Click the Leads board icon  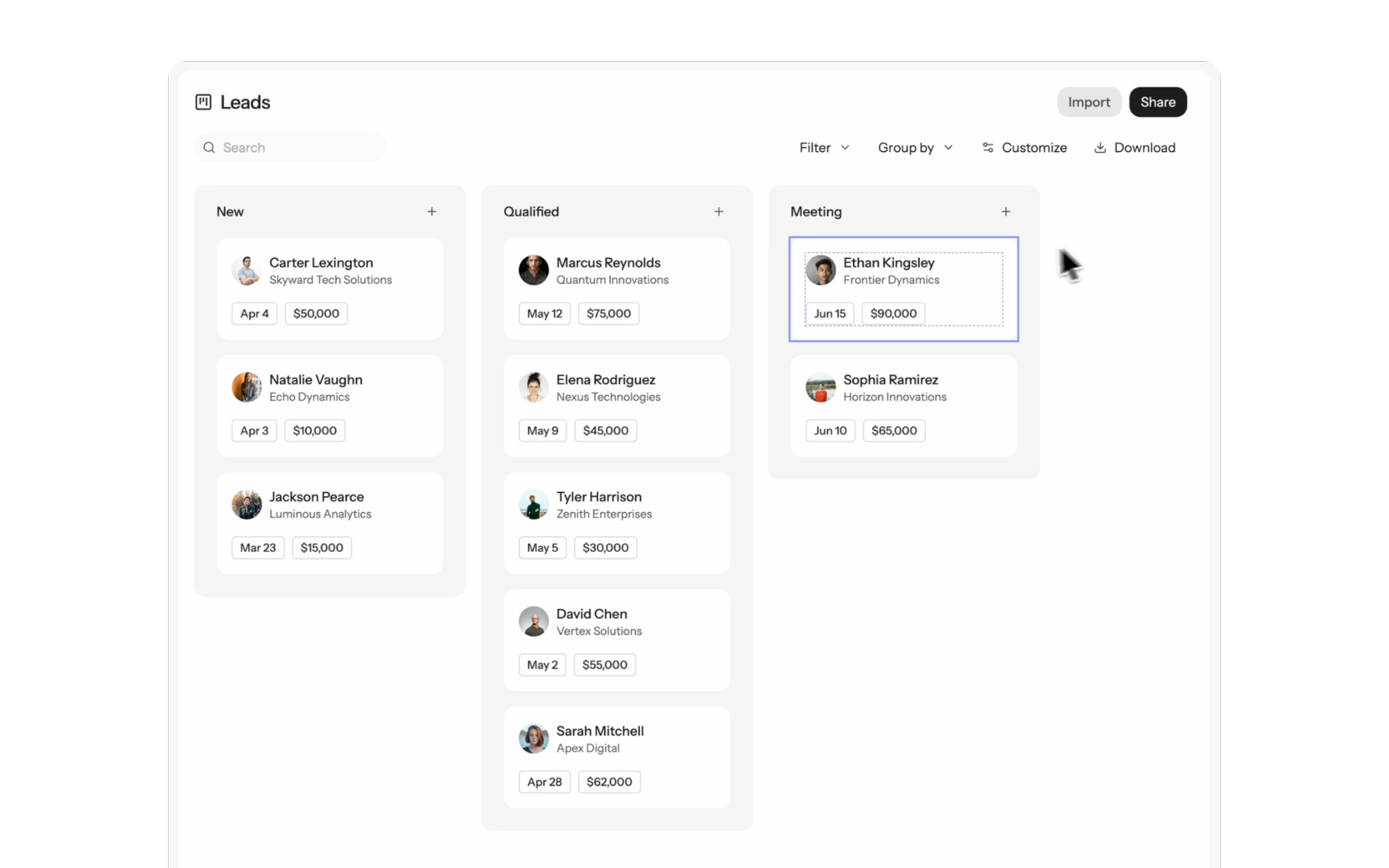click(203, 102)
